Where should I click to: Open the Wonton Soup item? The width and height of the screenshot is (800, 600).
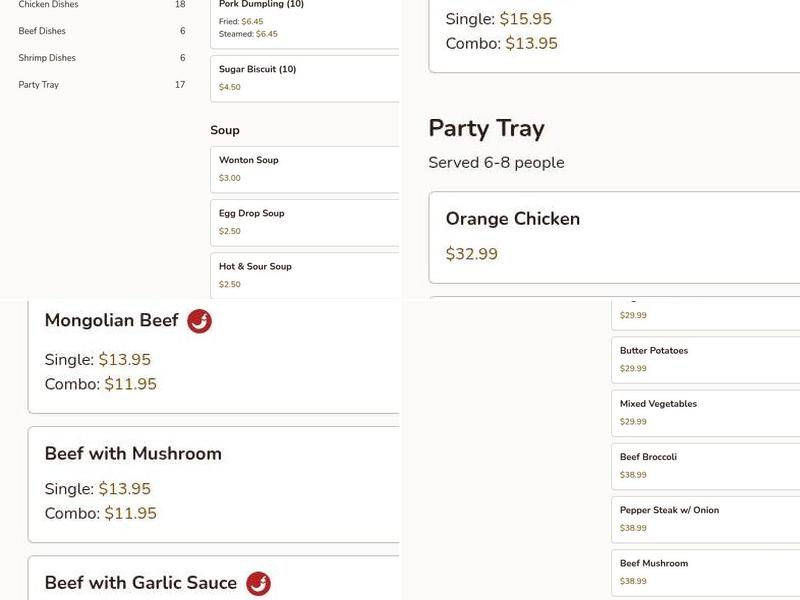248,158
